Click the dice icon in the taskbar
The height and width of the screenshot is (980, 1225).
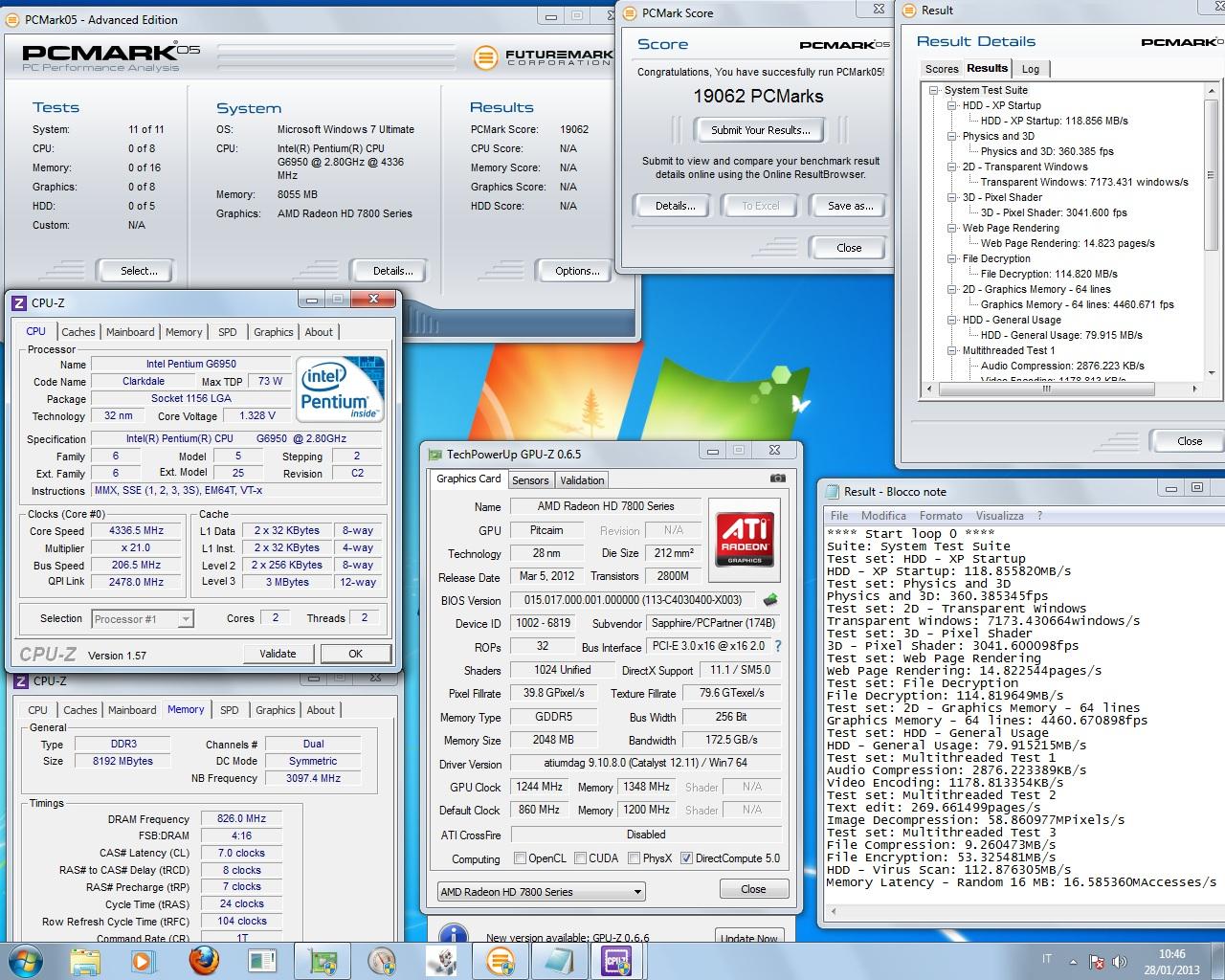pos(440,961)
